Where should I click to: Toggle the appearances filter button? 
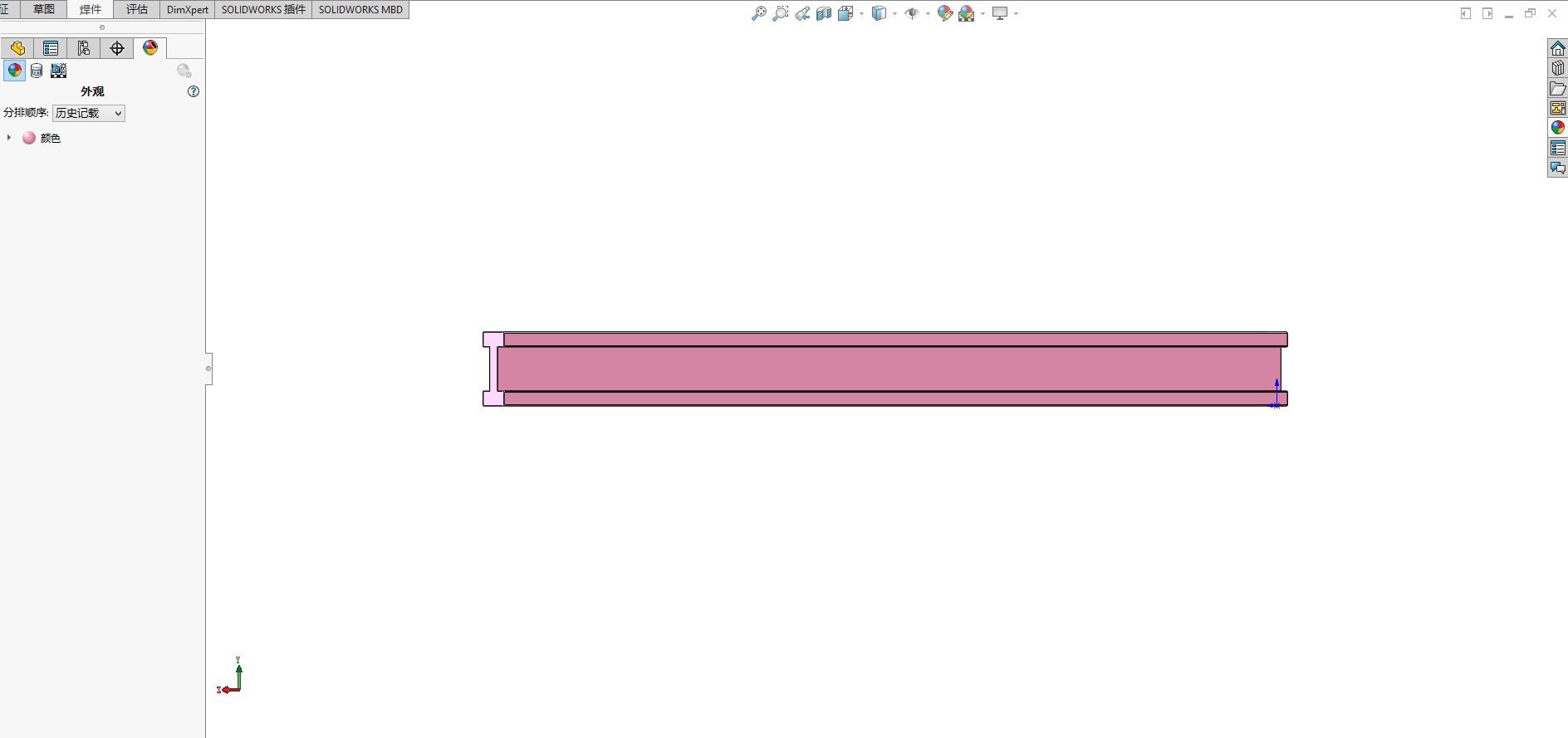15,71
